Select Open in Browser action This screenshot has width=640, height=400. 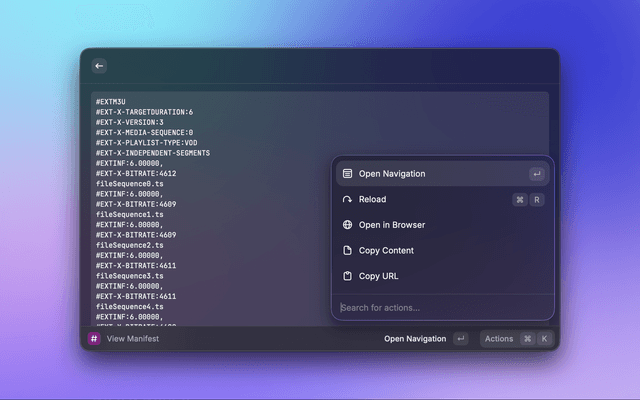coord(392,225)
